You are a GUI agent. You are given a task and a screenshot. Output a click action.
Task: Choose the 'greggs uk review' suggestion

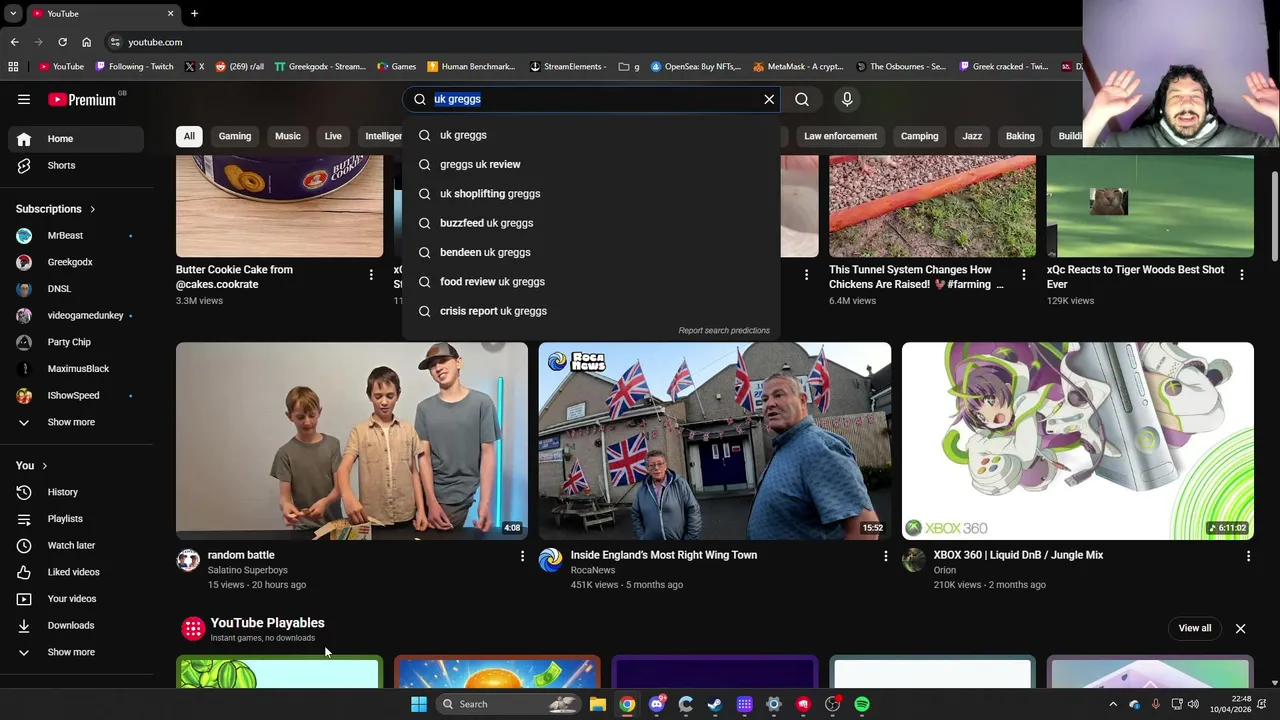(590, 164)
